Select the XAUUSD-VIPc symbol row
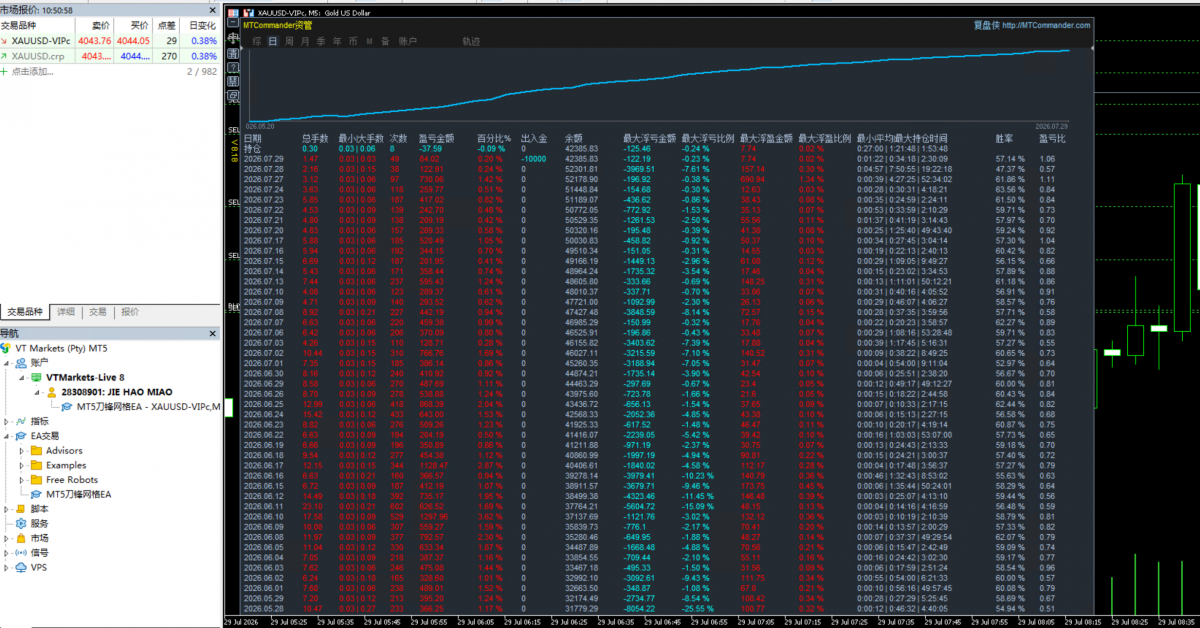The image size is (1200, 628). coord(109,40)
